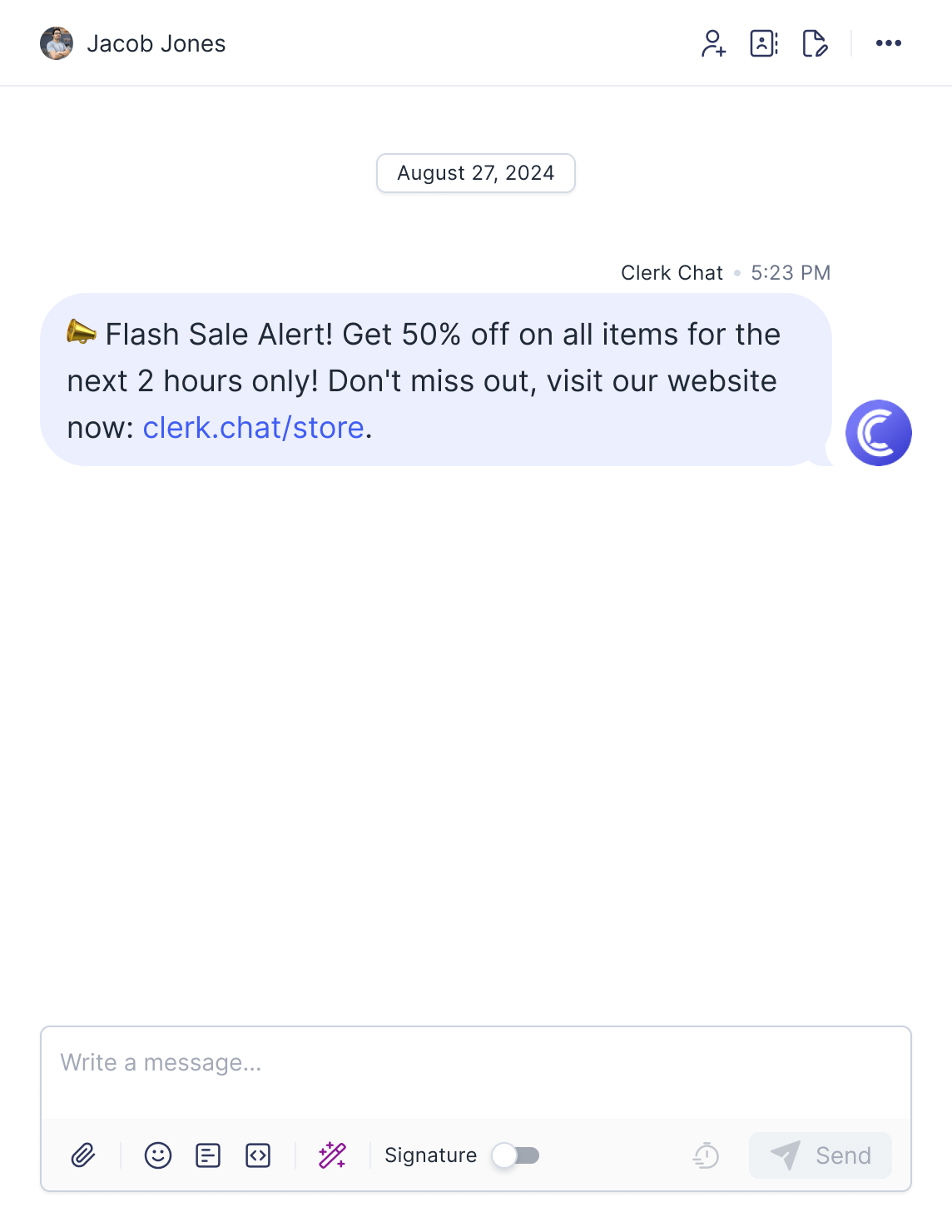The width and height of the screenshot is (952, 1232).
Task: Open the emoji picker smiley icon
Action: (x=158, y=1155)
